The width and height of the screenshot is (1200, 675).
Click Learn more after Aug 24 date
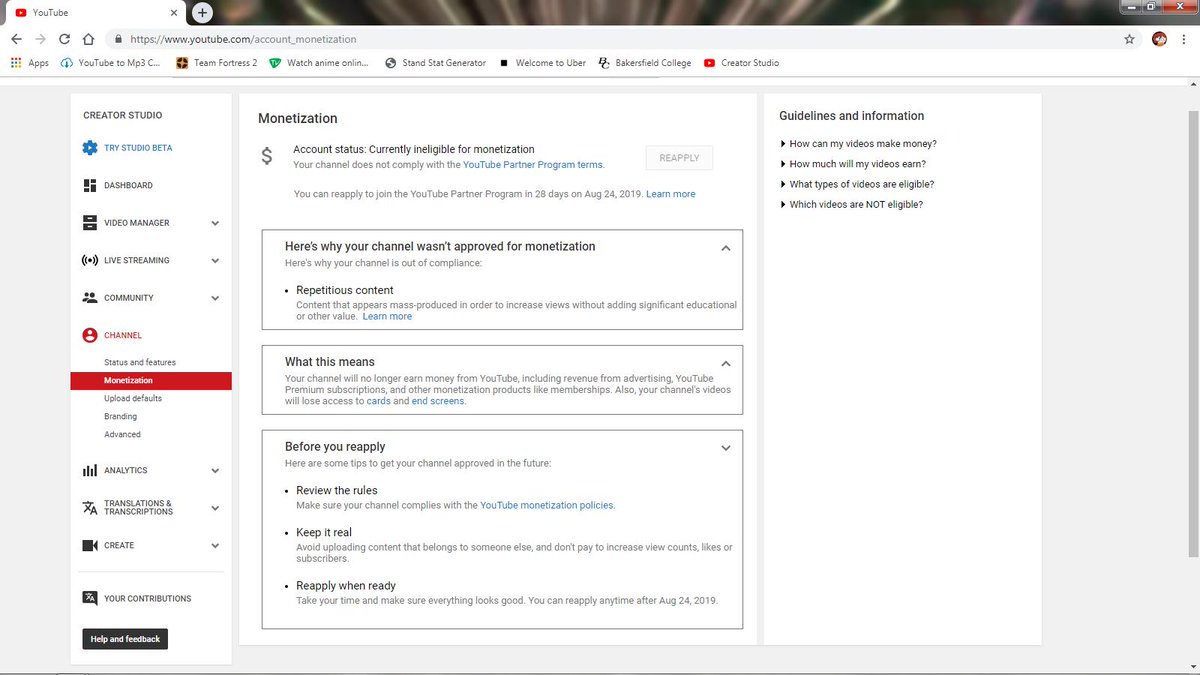pyautogui.click(x=671, y=194)
